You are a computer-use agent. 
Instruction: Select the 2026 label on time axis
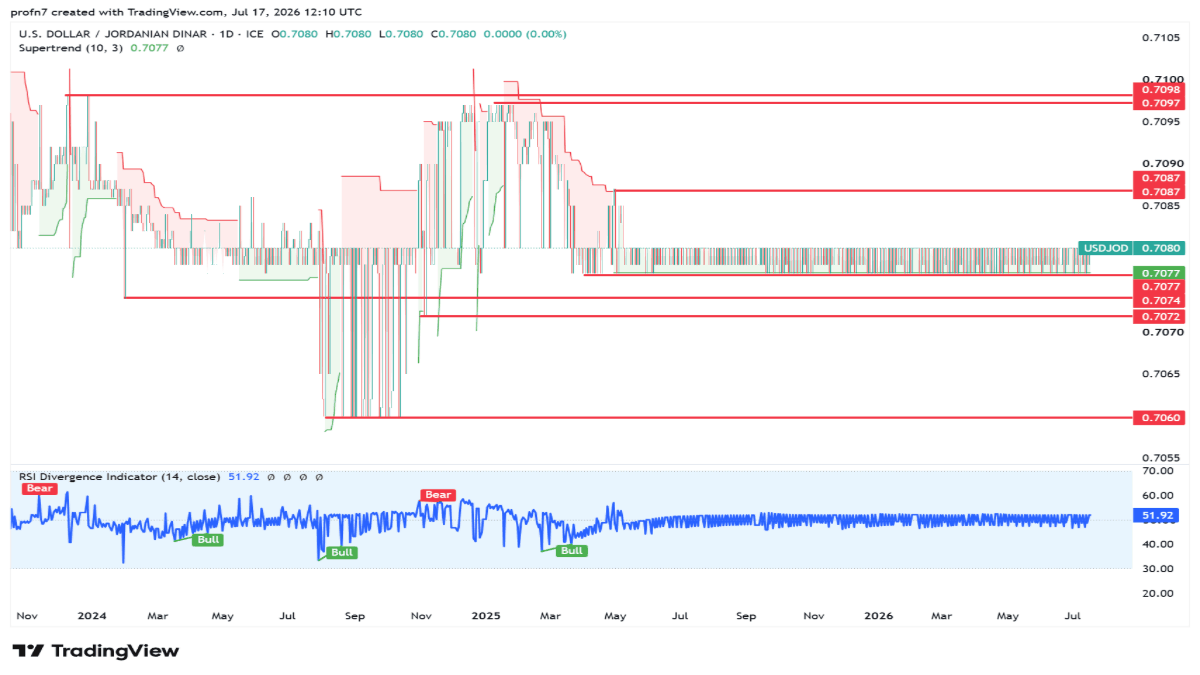[x=878, y=617]
